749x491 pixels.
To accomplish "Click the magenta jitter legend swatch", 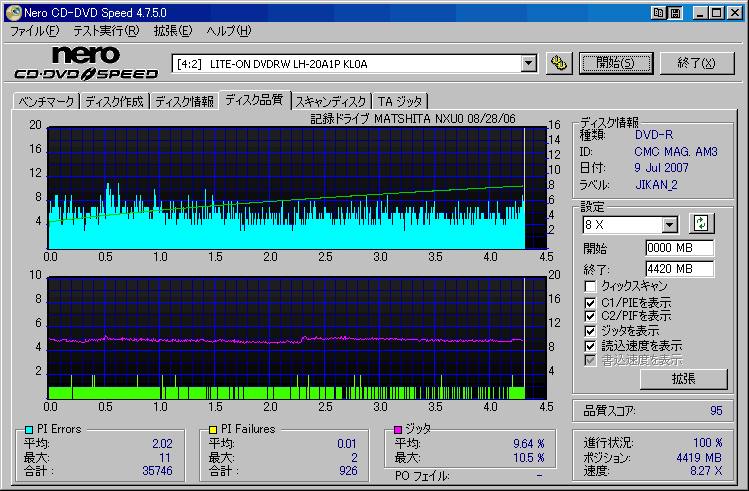I will pyautogui.click(x=397, y=429).
